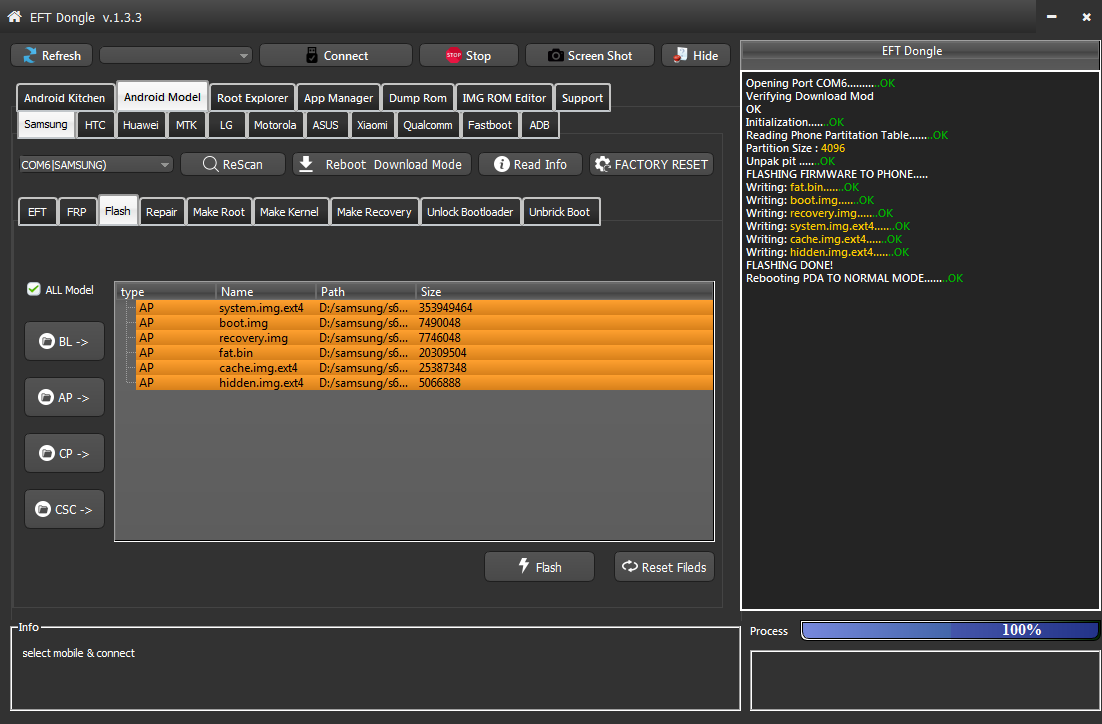Select the Android Model tab
Screen dimensions: 1102x724
[x=162, y=96]
